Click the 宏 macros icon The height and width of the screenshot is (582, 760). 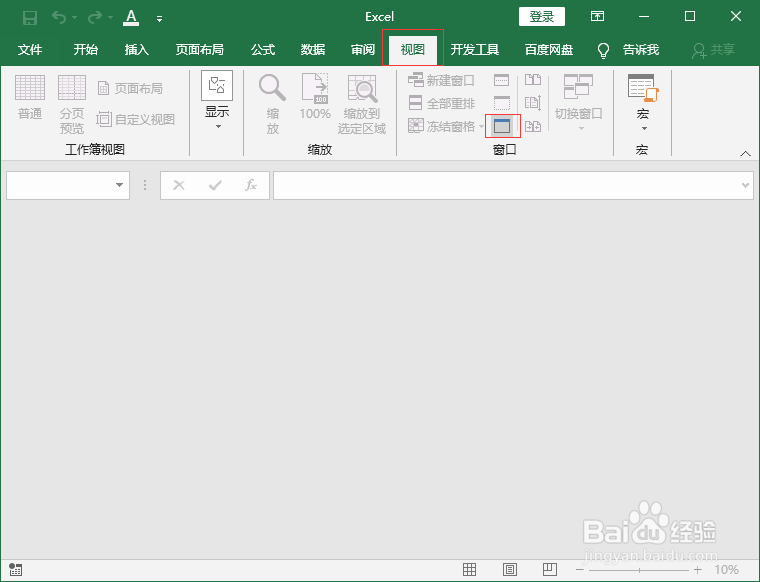(x=643, y=88)
